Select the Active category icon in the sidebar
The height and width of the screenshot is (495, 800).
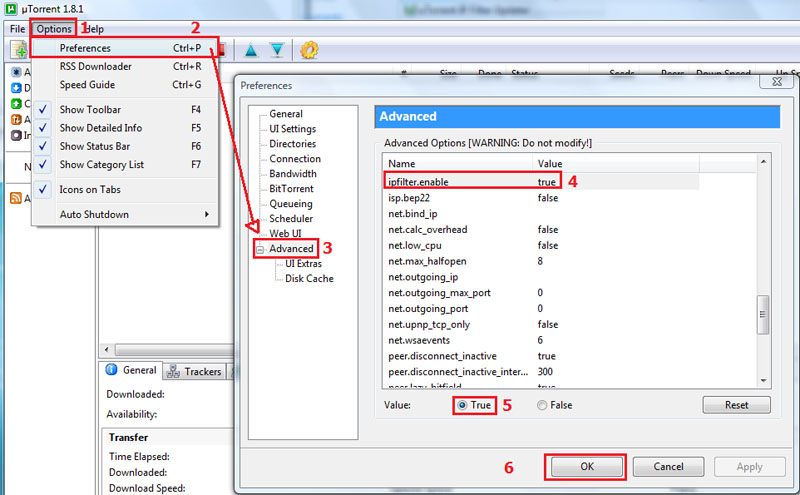16,119
